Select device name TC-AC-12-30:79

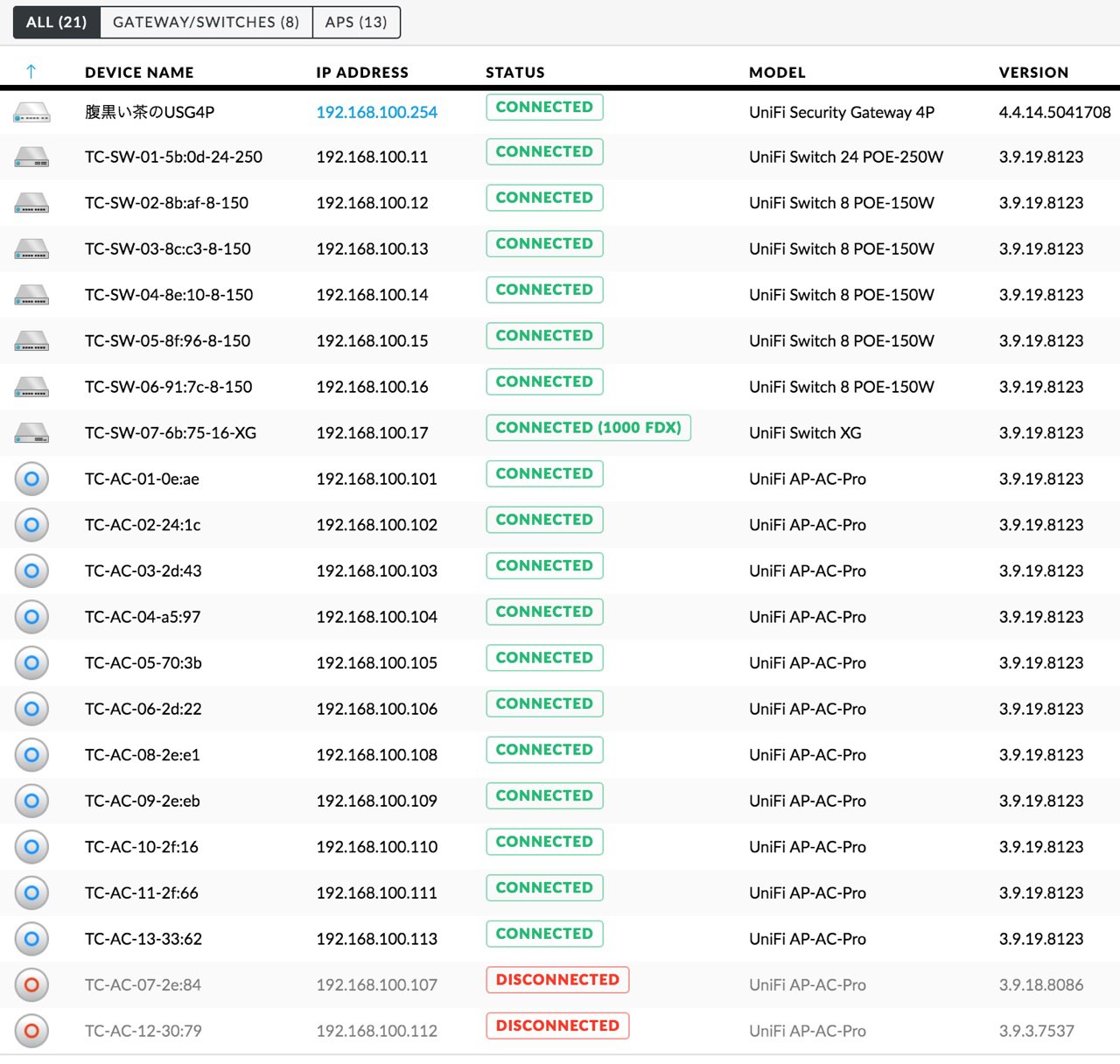[143, 1031]
